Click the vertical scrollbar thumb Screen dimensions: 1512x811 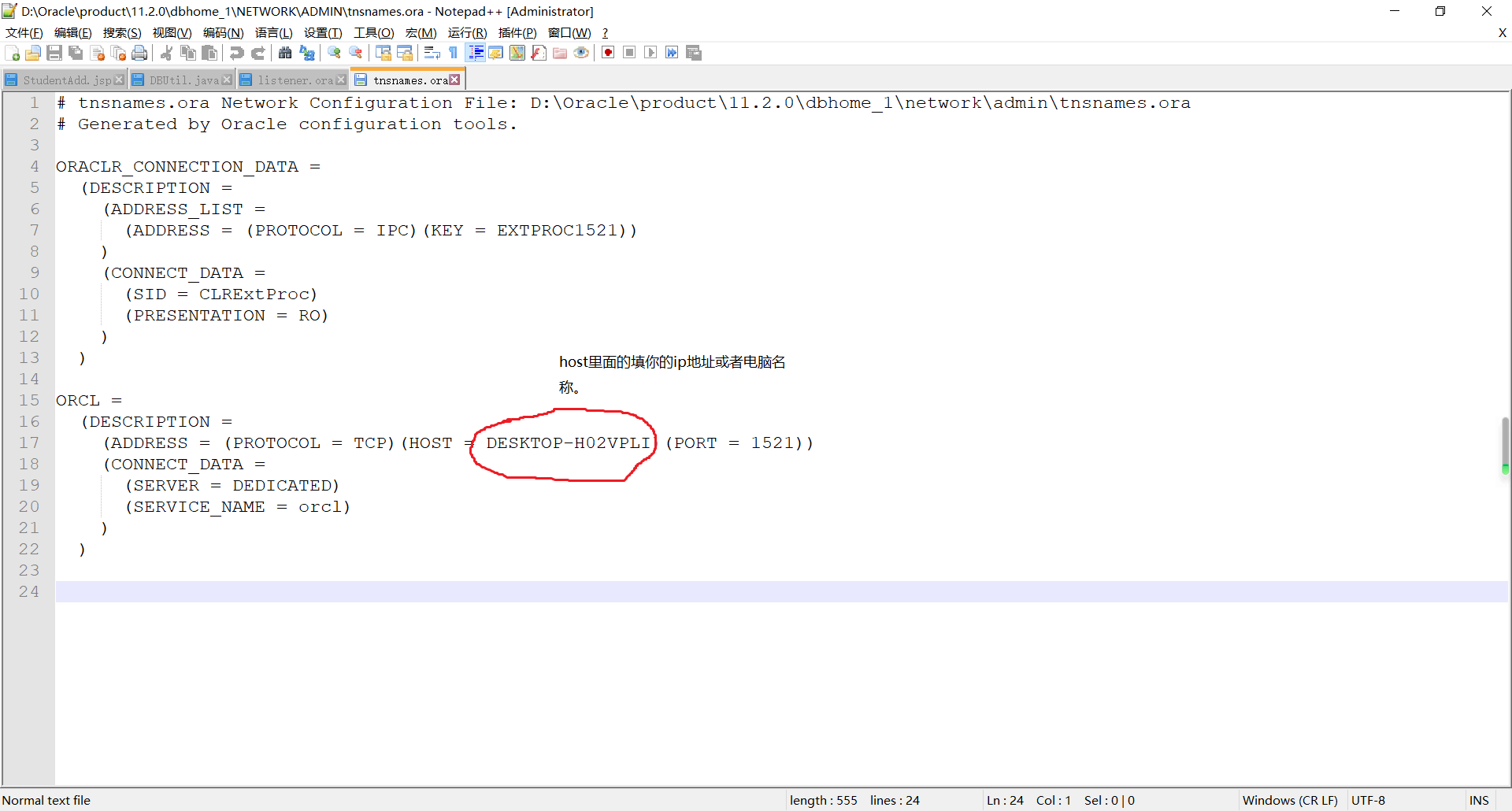click(1505, 445)
